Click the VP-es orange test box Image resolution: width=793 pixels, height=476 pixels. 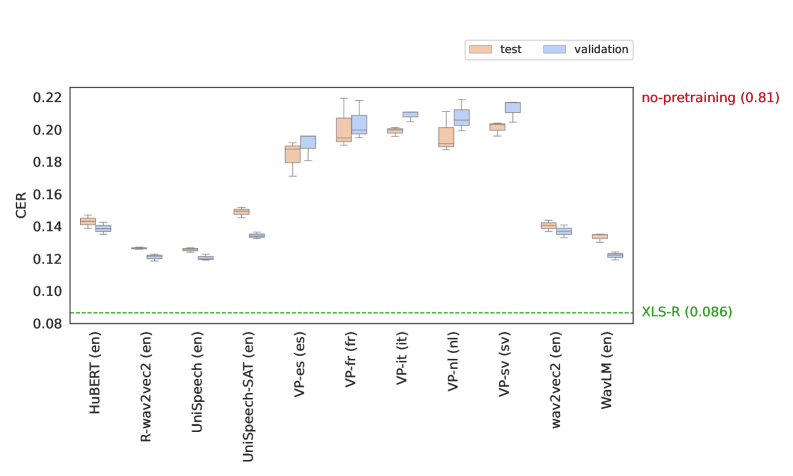(293, 154)
